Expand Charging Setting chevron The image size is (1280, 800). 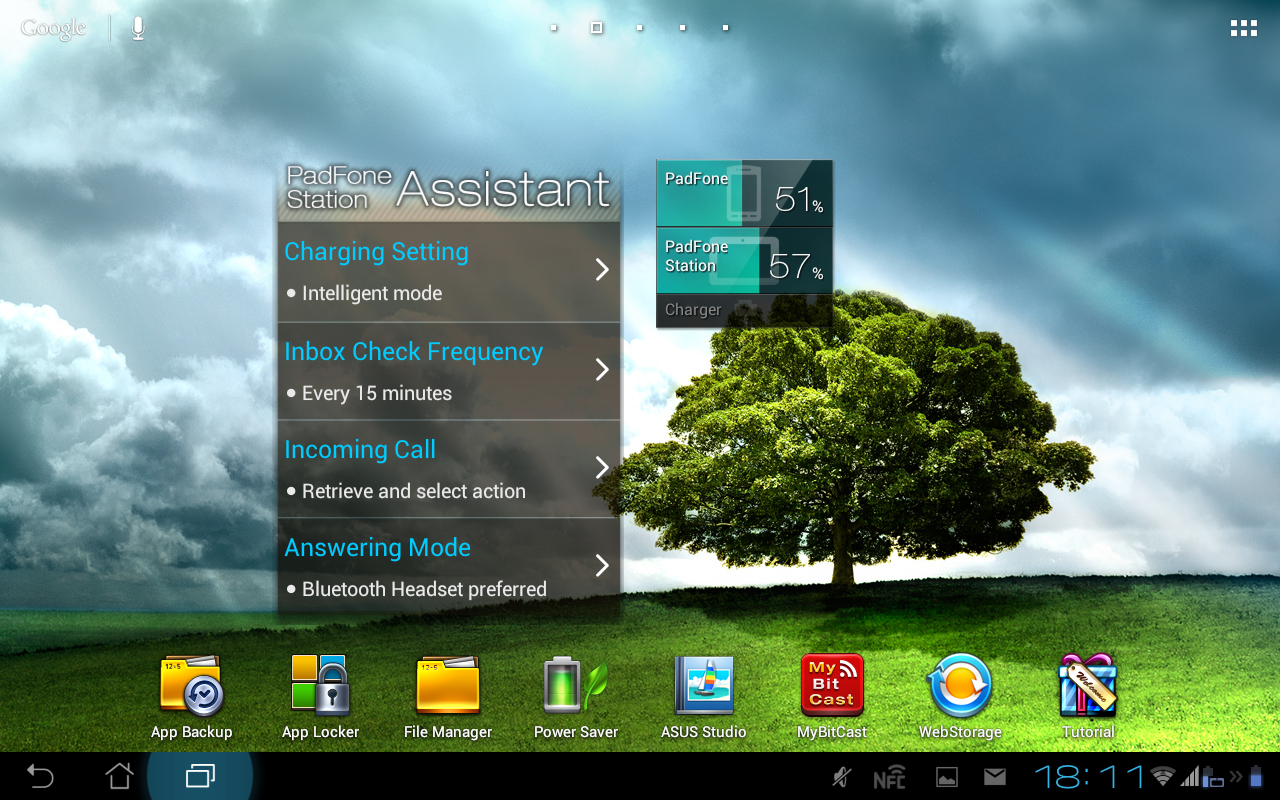602,269
